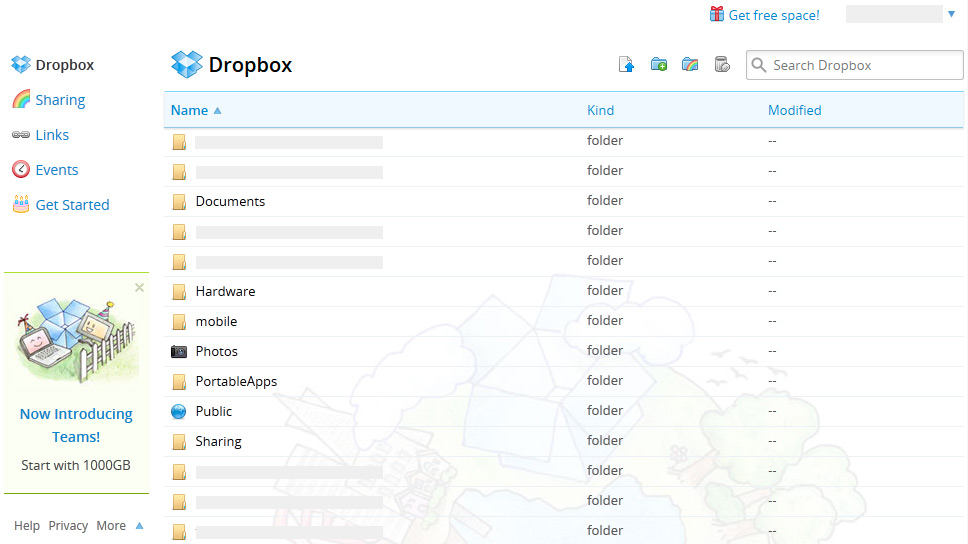
Task: Click the Get free space! link
Action: 774,15
